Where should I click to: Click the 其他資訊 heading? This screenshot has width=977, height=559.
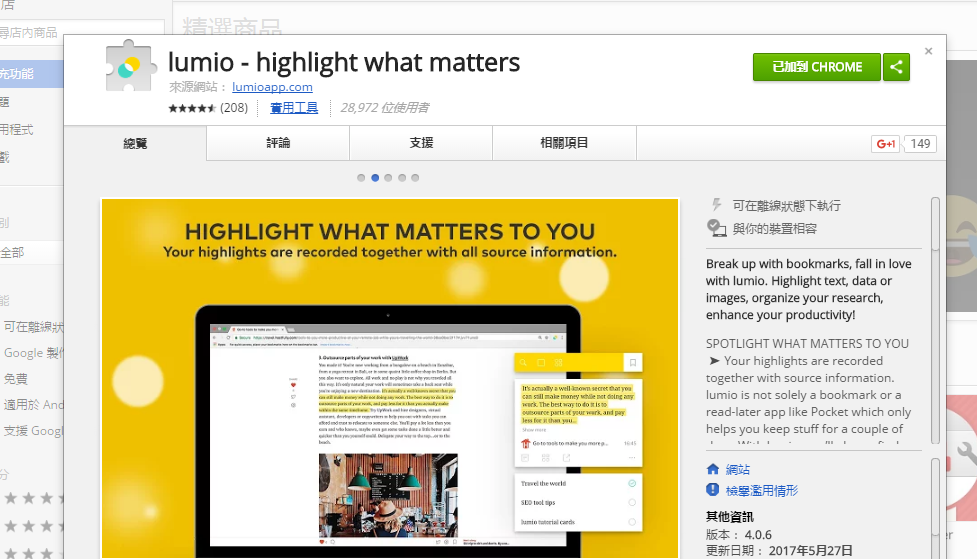coord(730,517)
